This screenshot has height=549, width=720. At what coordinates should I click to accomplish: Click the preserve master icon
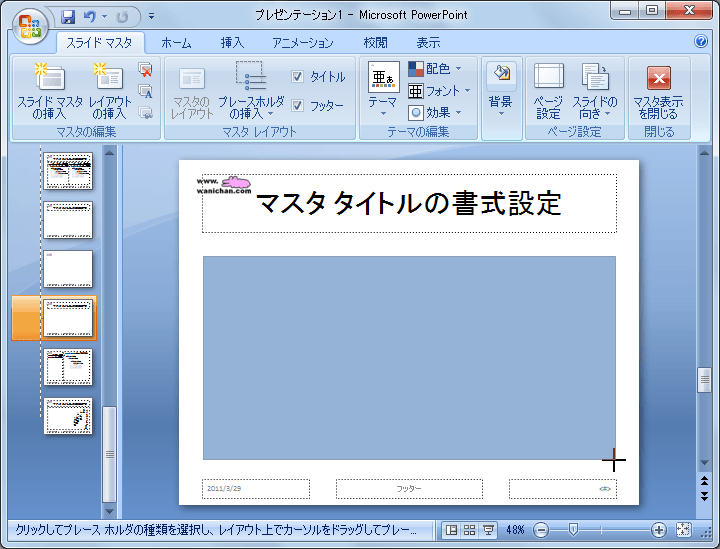click(146, 112)
